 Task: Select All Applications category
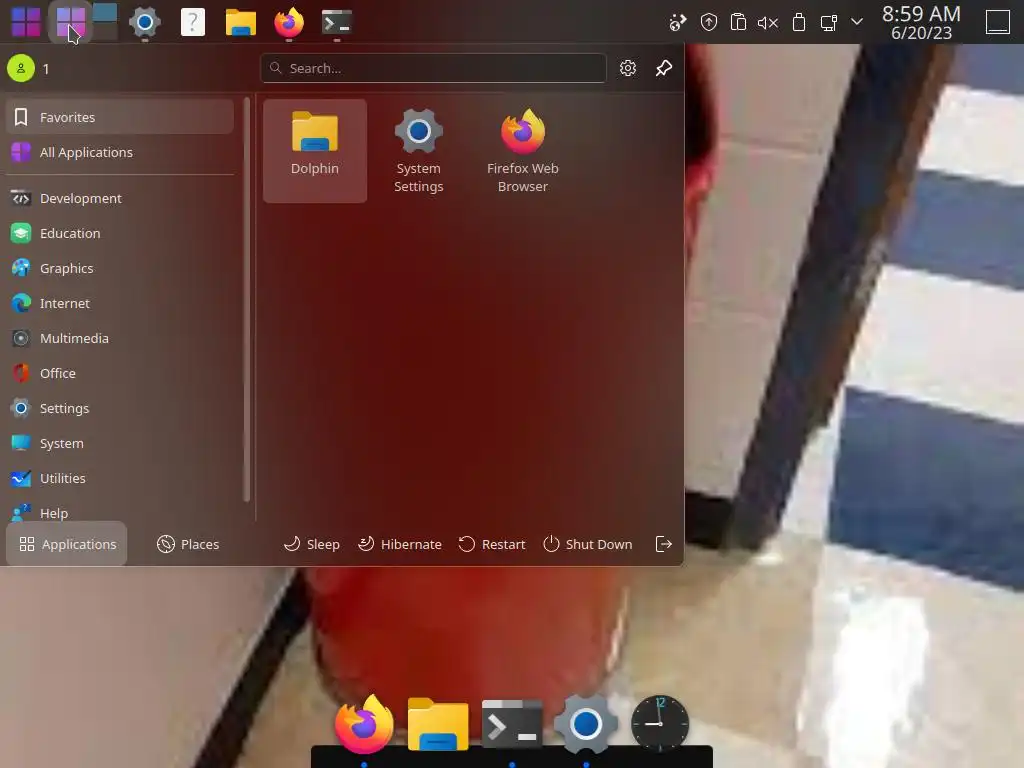pos(120,152)
